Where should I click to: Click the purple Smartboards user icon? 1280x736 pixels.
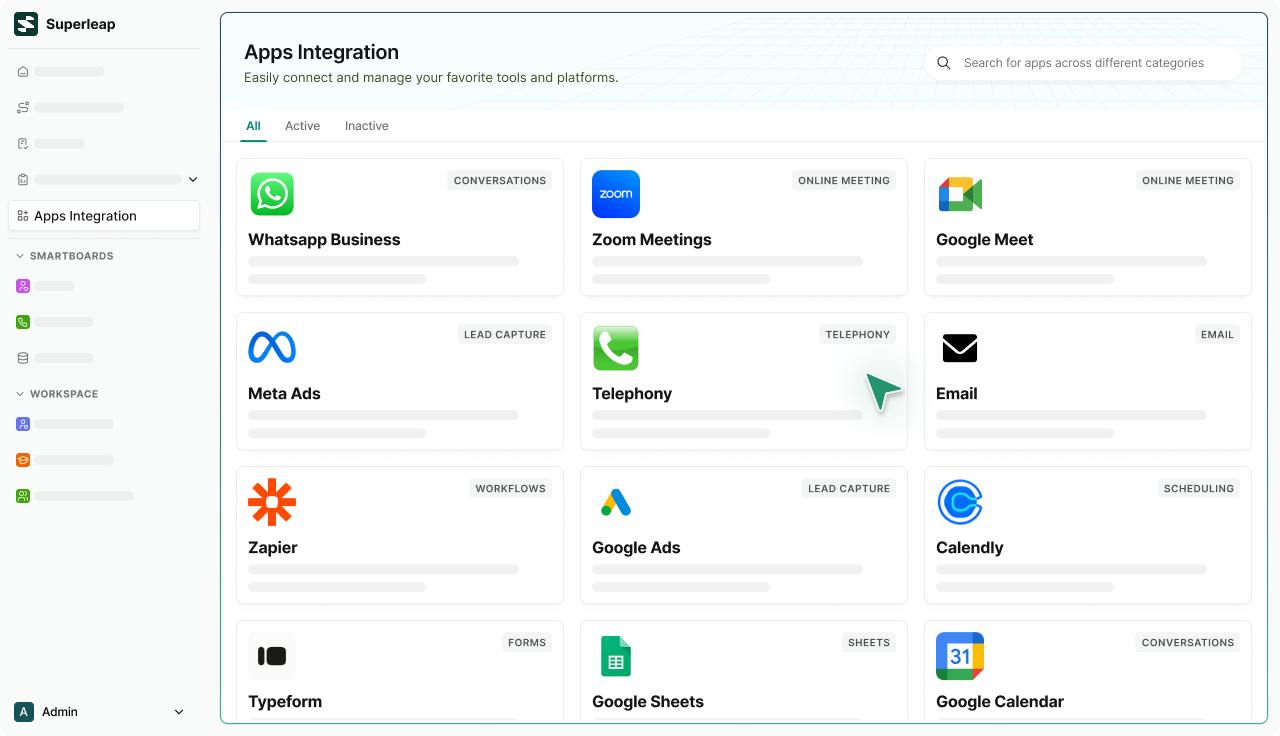pos(23,286)
